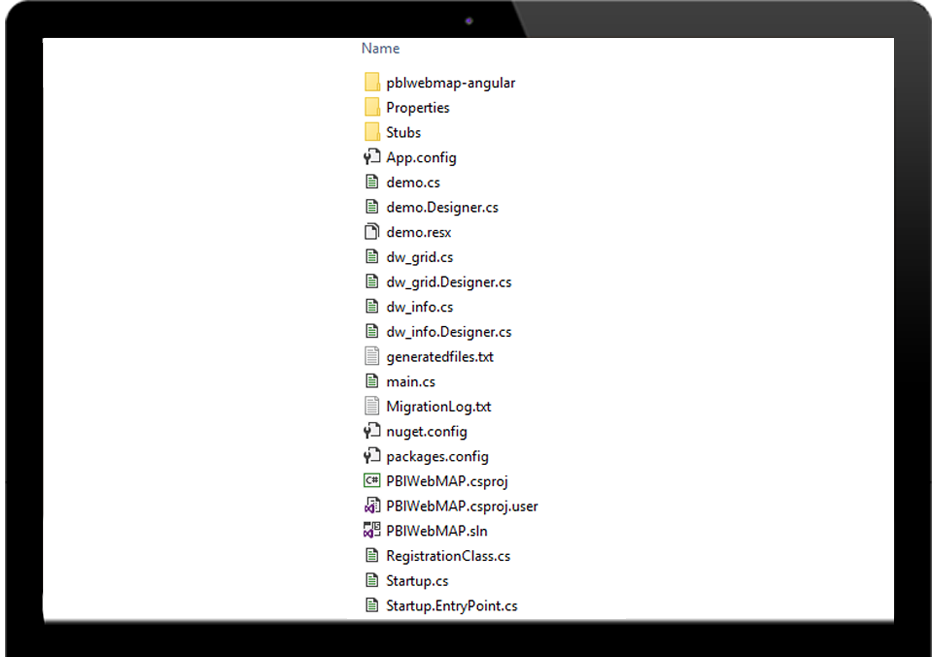
Task: Open the pblwebmap-angular folder icon
Action: point(372,82)
